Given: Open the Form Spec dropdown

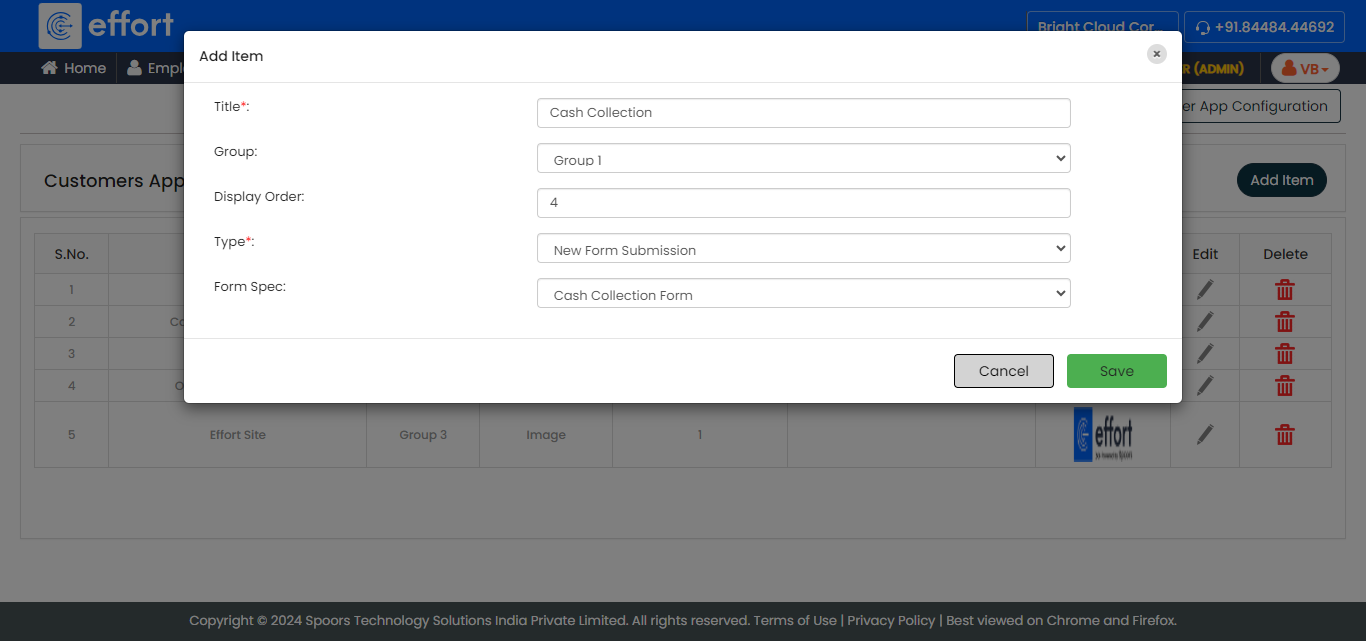Looking at the screenshot, I should (x=803, y=294).
